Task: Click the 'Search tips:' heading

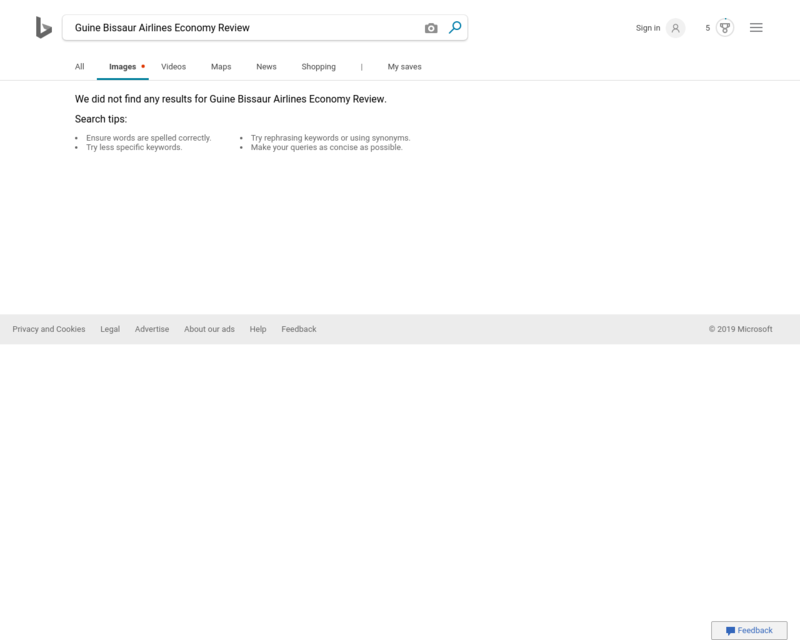Action: click(101, 119)
